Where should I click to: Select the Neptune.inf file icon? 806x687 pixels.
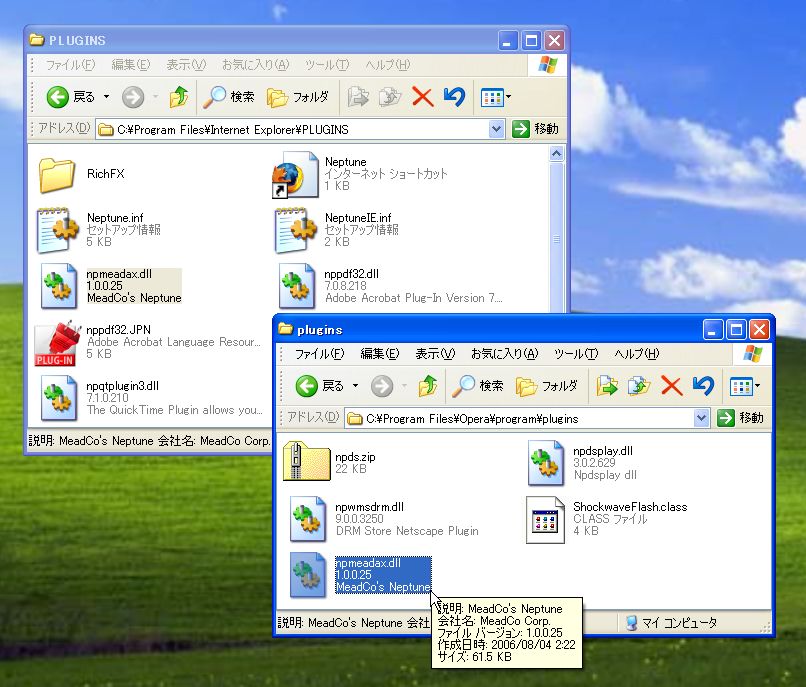pyautogui.click(x=57, y=230)
